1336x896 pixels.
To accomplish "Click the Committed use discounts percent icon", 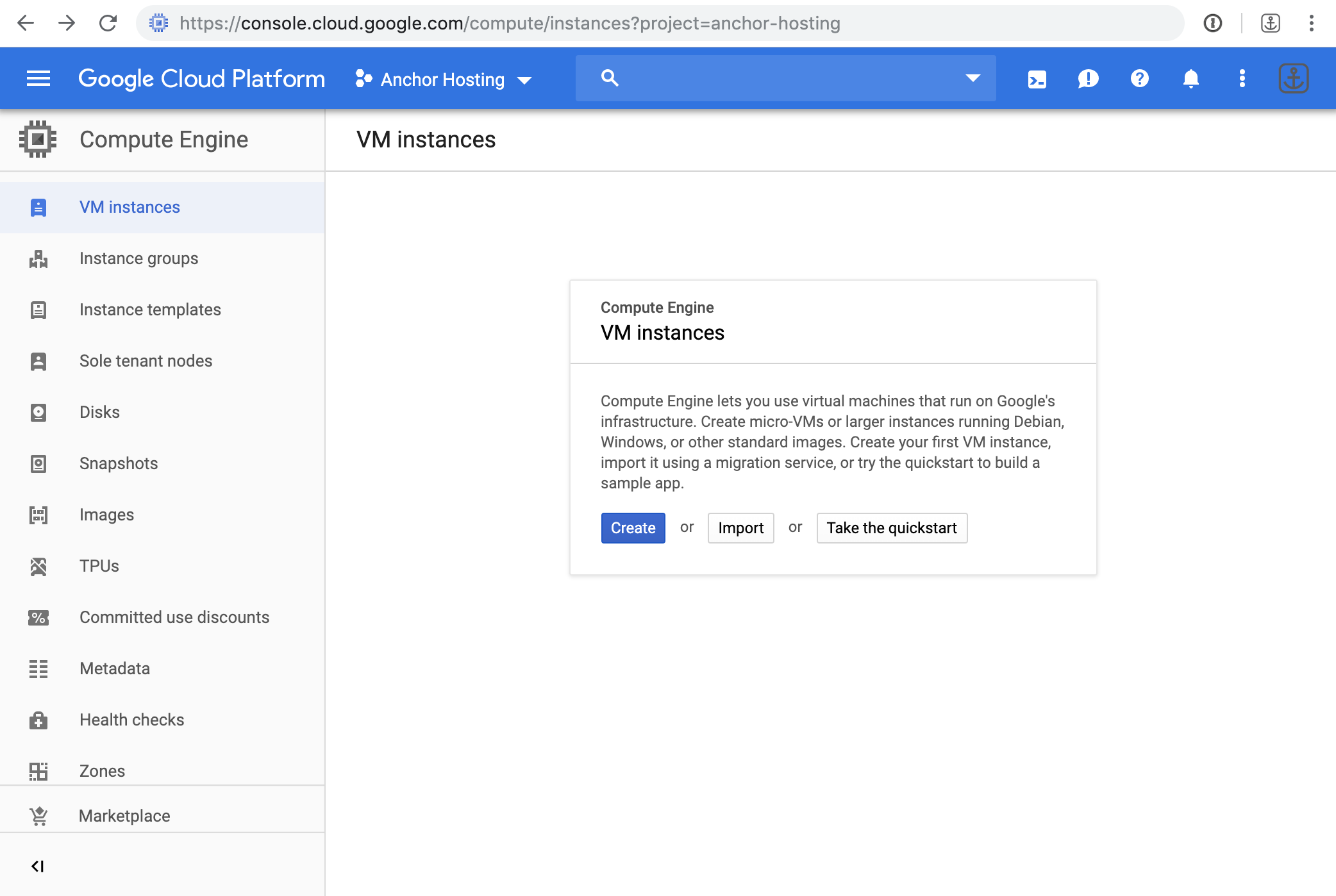I will tap(38, 618).
